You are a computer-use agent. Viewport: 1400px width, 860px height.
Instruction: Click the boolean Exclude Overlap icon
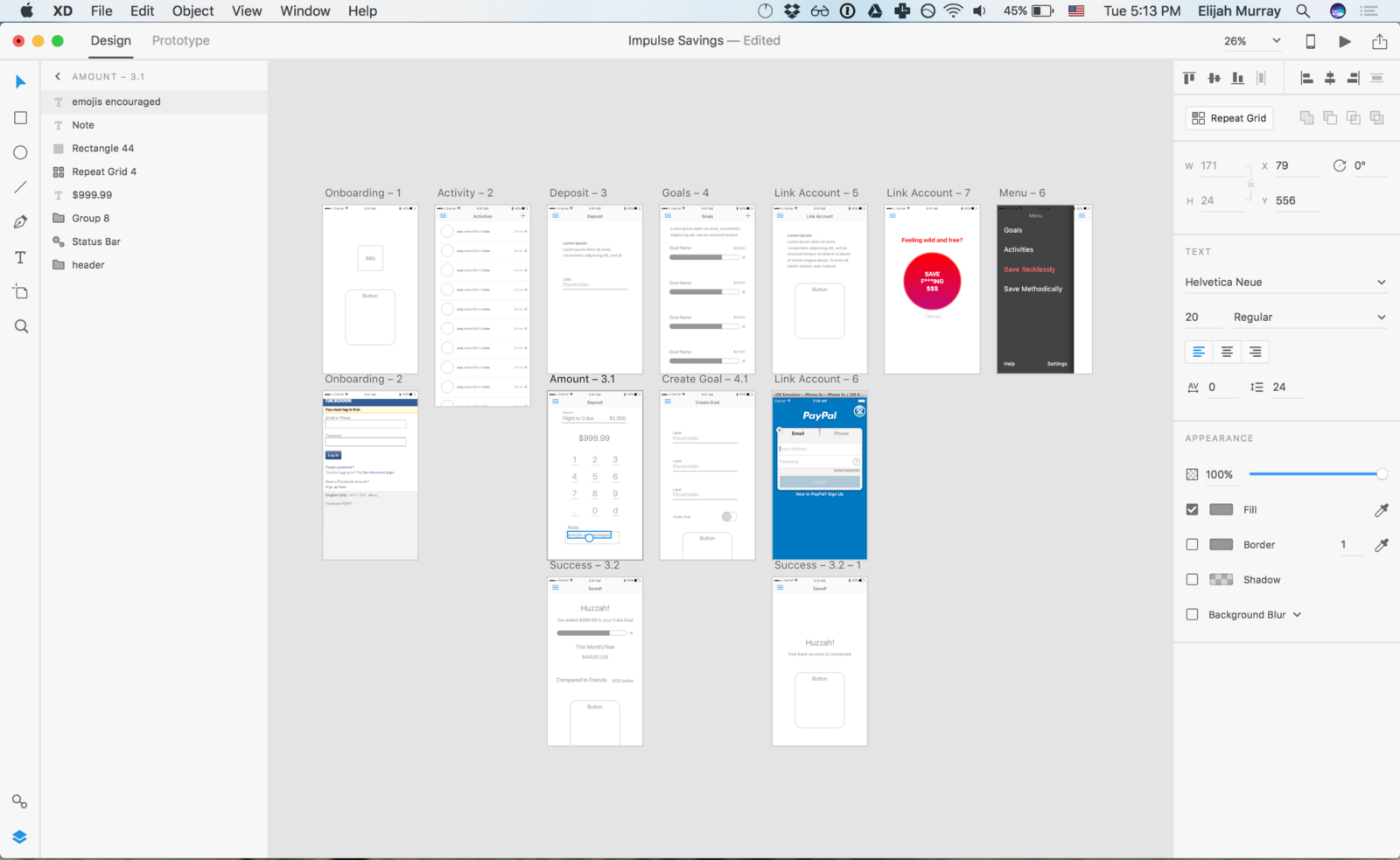pyautogui.click(x=1377, y=118)
